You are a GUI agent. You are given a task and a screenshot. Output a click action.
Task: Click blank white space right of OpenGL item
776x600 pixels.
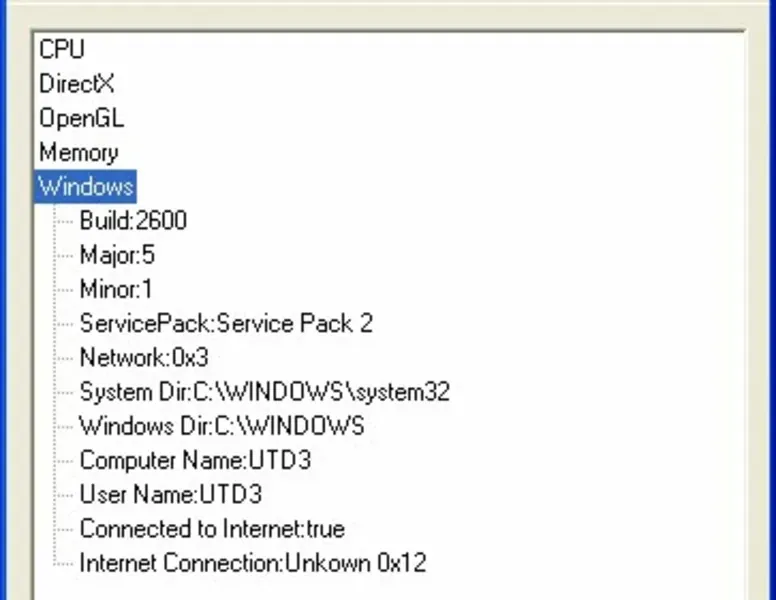click(x=450, y=118)
